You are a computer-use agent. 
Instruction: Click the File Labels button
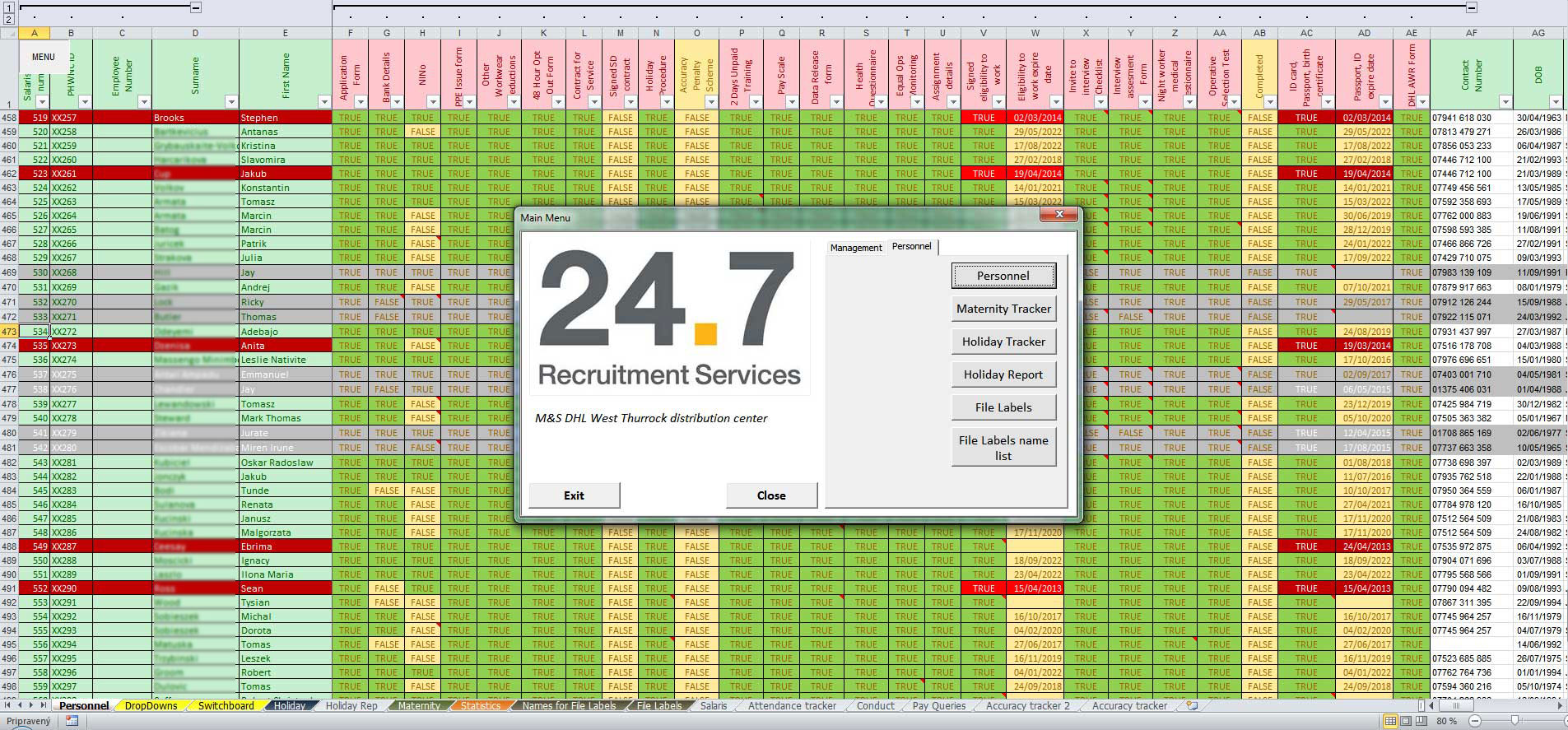point(1003,407)
